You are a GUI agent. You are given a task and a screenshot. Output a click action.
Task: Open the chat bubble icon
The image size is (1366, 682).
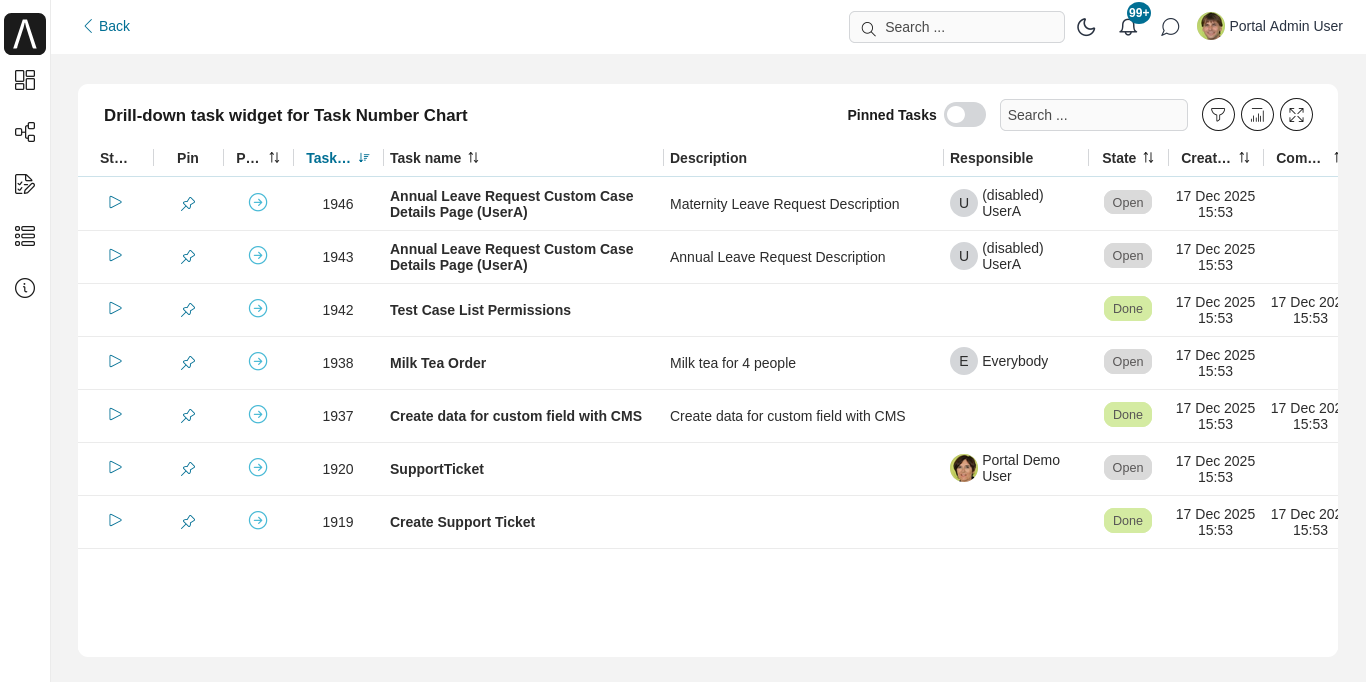point(1170,27)
